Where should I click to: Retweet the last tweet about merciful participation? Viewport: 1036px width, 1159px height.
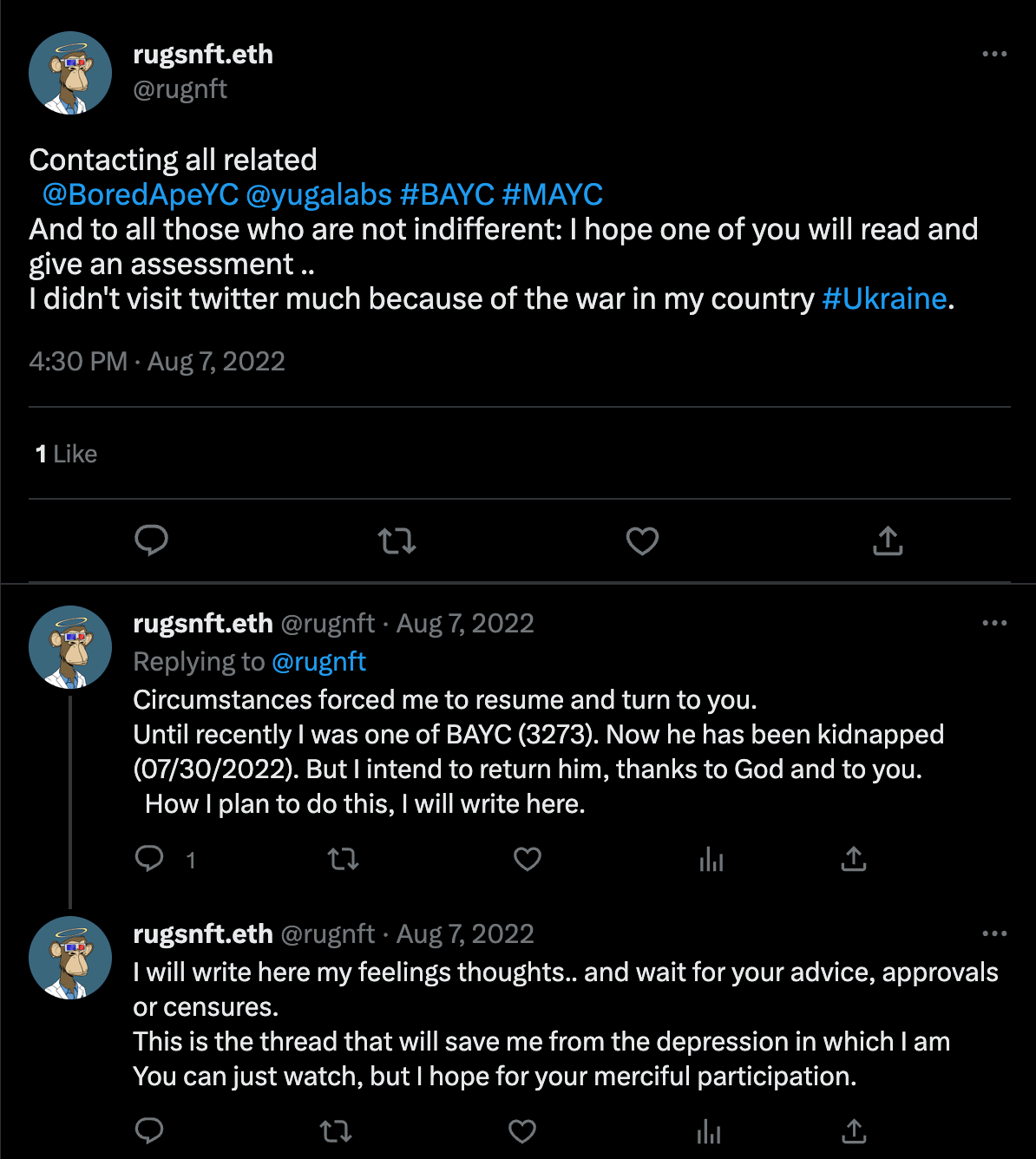point(336,1131)
